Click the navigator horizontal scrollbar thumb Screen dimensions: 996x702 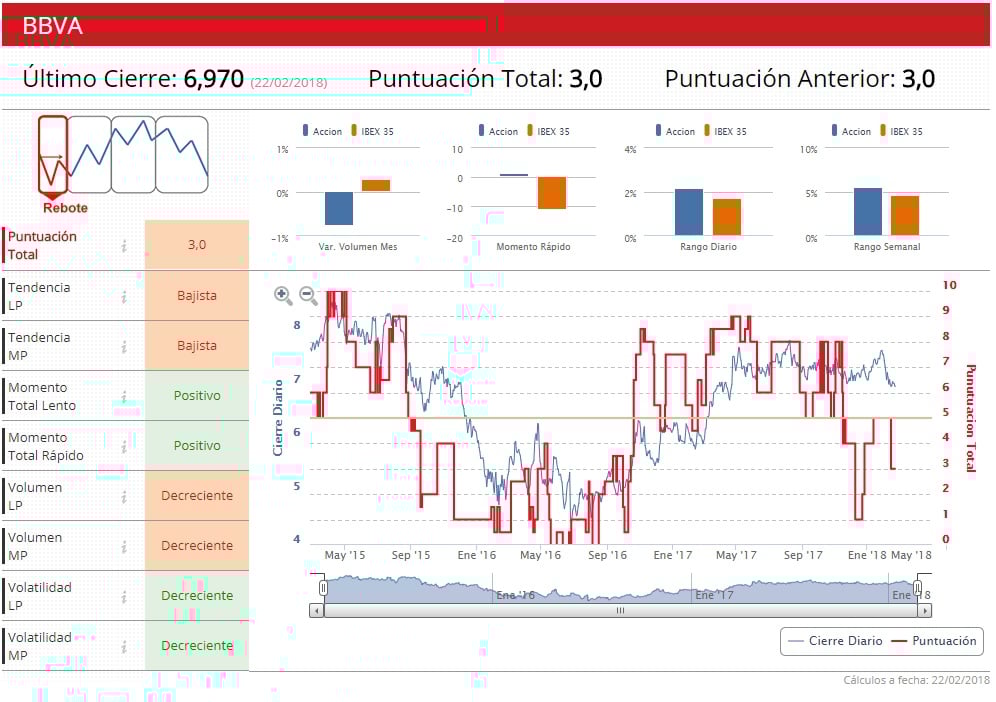click(x=621, y=611)
